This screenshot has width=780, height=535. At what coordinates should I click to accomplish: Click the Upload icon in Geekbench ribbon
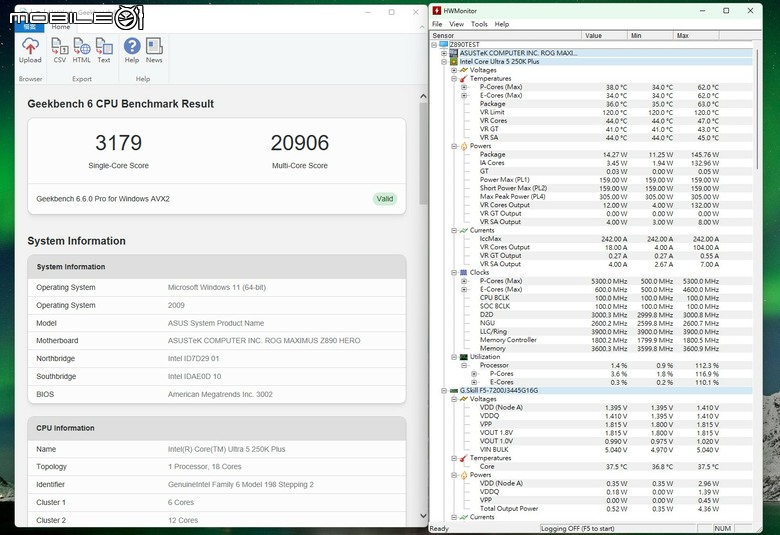[30, 46]
